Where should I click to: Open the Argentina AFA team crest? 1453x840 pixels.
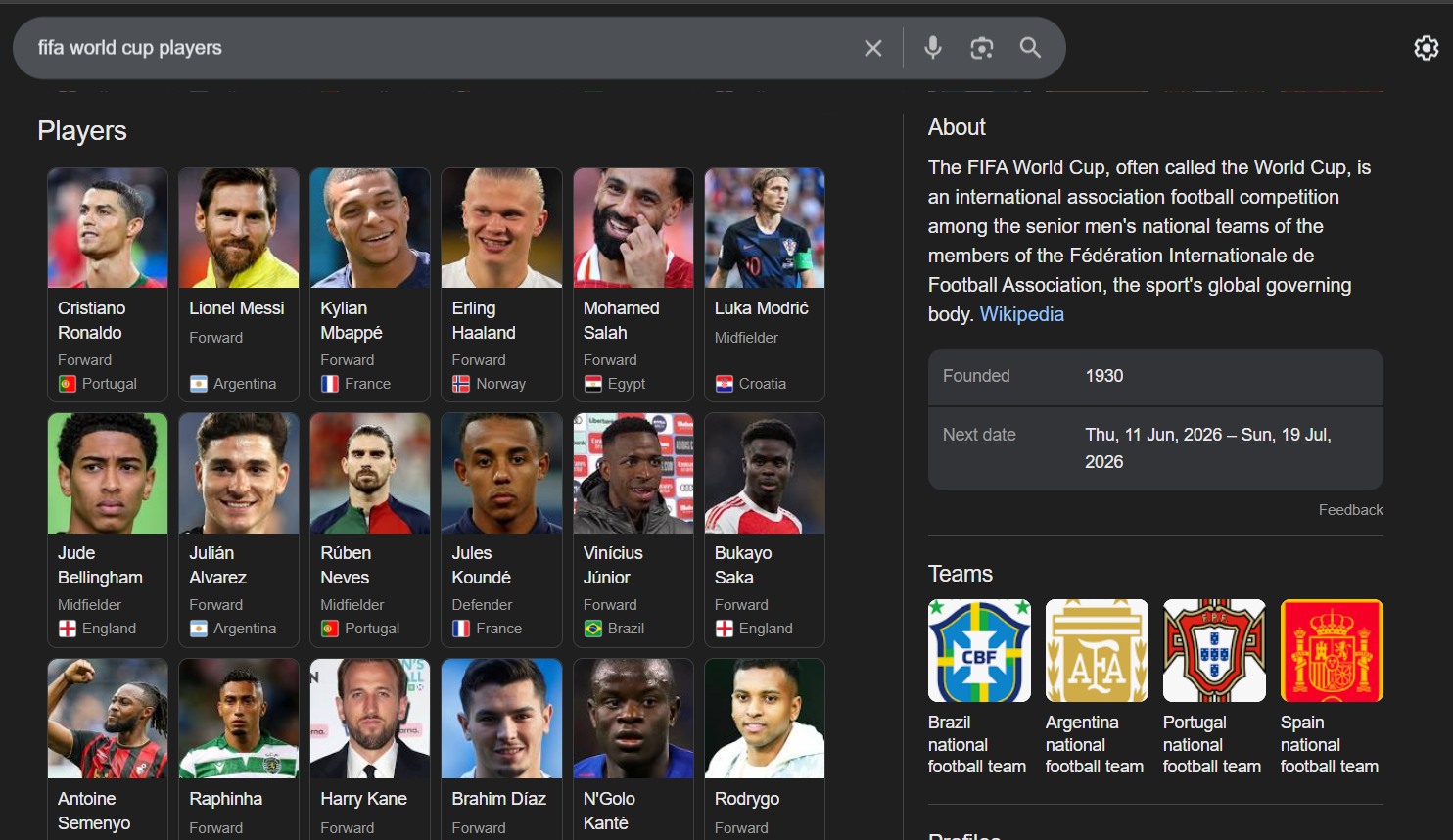1097,651
